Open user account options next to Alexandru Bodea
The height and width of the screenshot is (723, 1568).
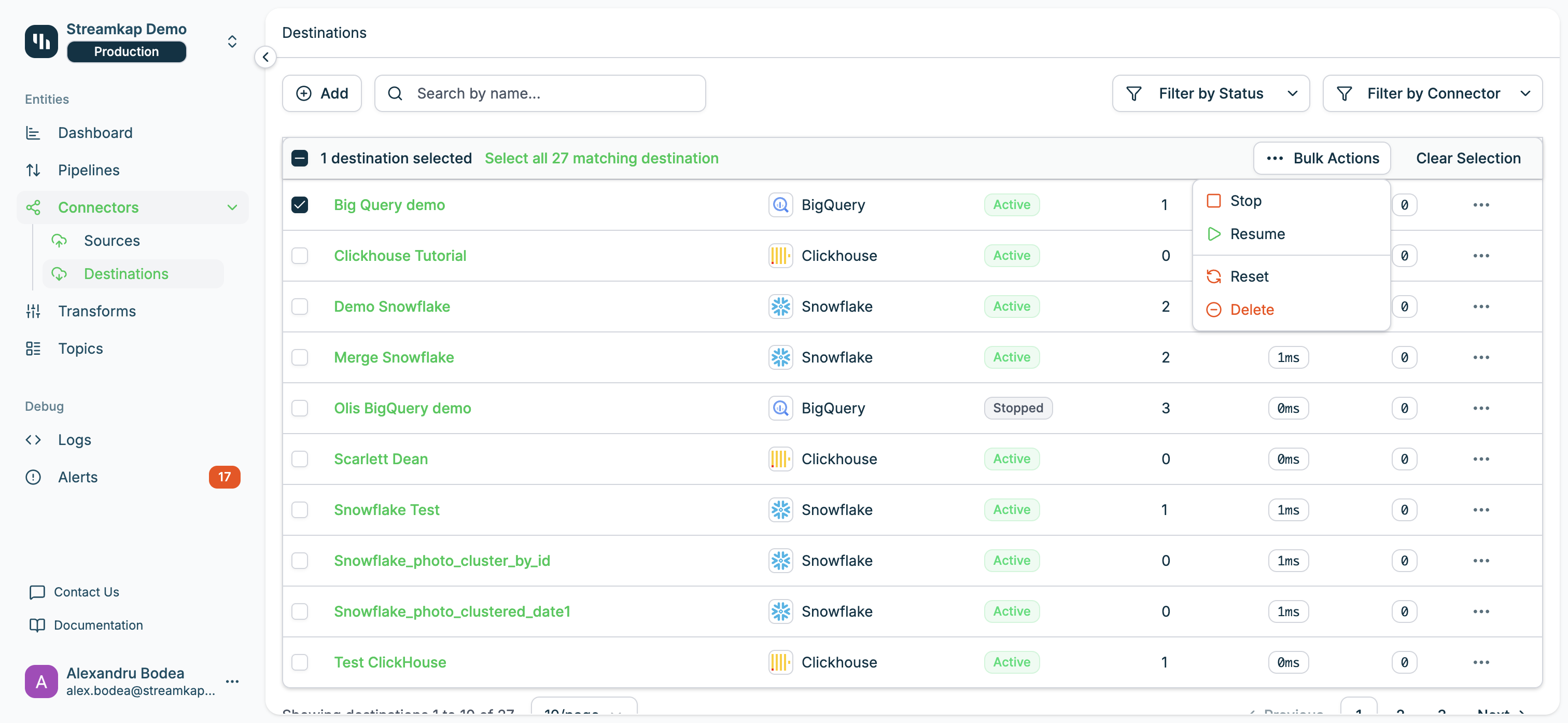click(232, 681)
